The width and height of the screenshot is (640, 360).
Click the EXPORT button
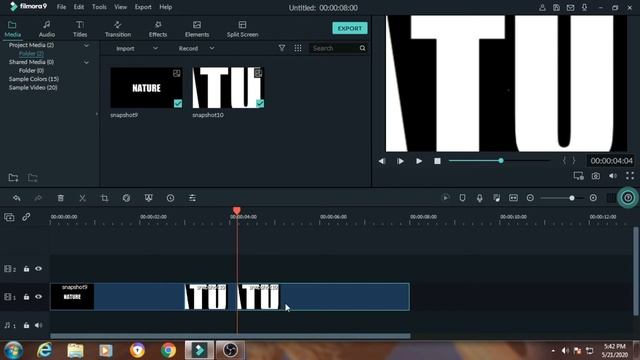coord(350,28)
